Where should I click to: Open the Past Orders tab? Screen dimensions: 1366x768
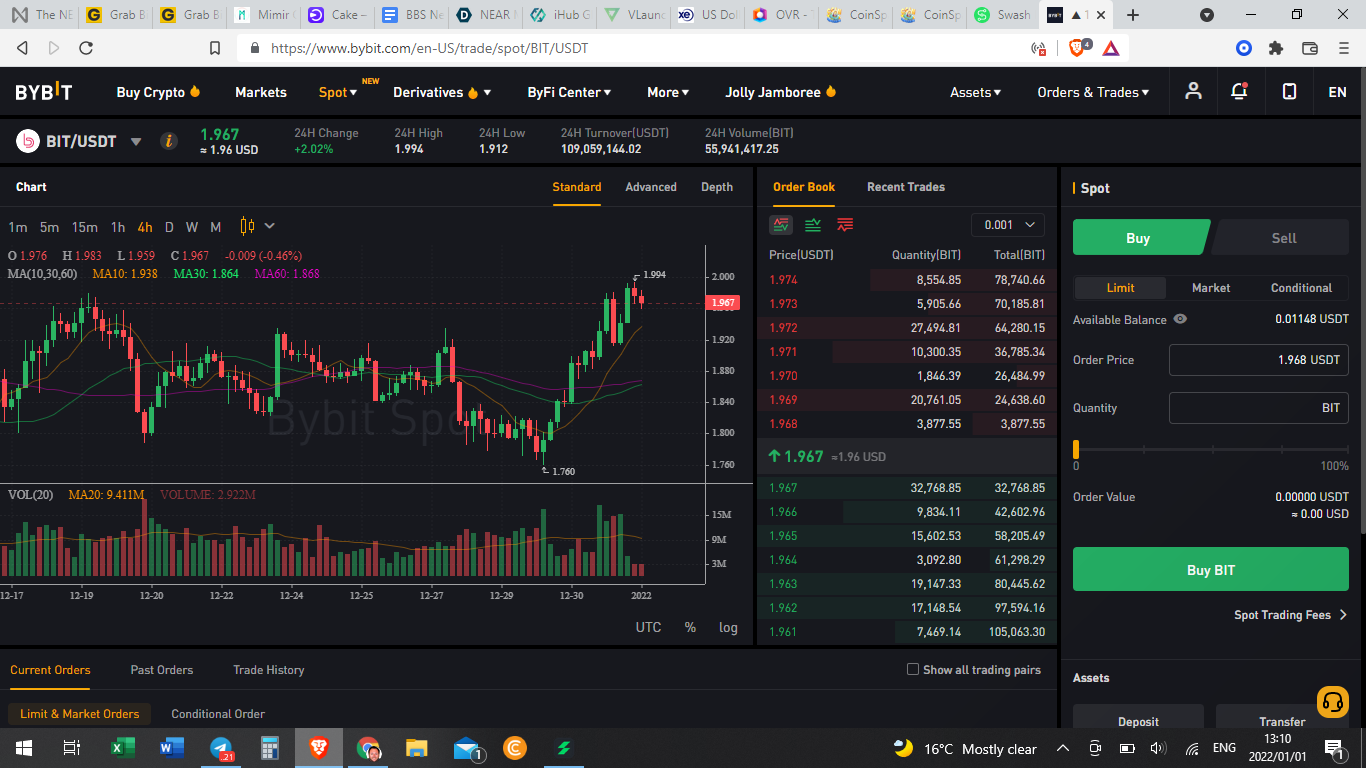coord(162,670)
